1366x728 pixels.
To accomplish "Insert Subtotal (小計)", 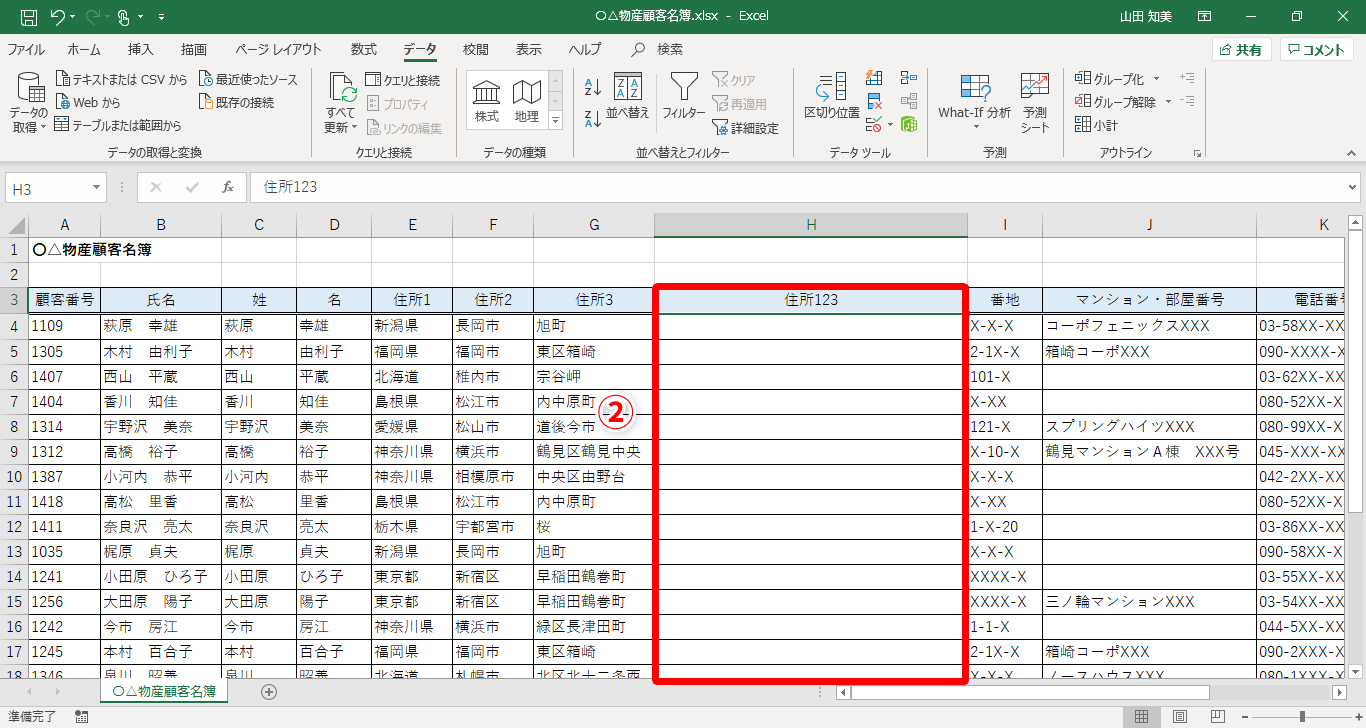I will tap(1097, 125).
